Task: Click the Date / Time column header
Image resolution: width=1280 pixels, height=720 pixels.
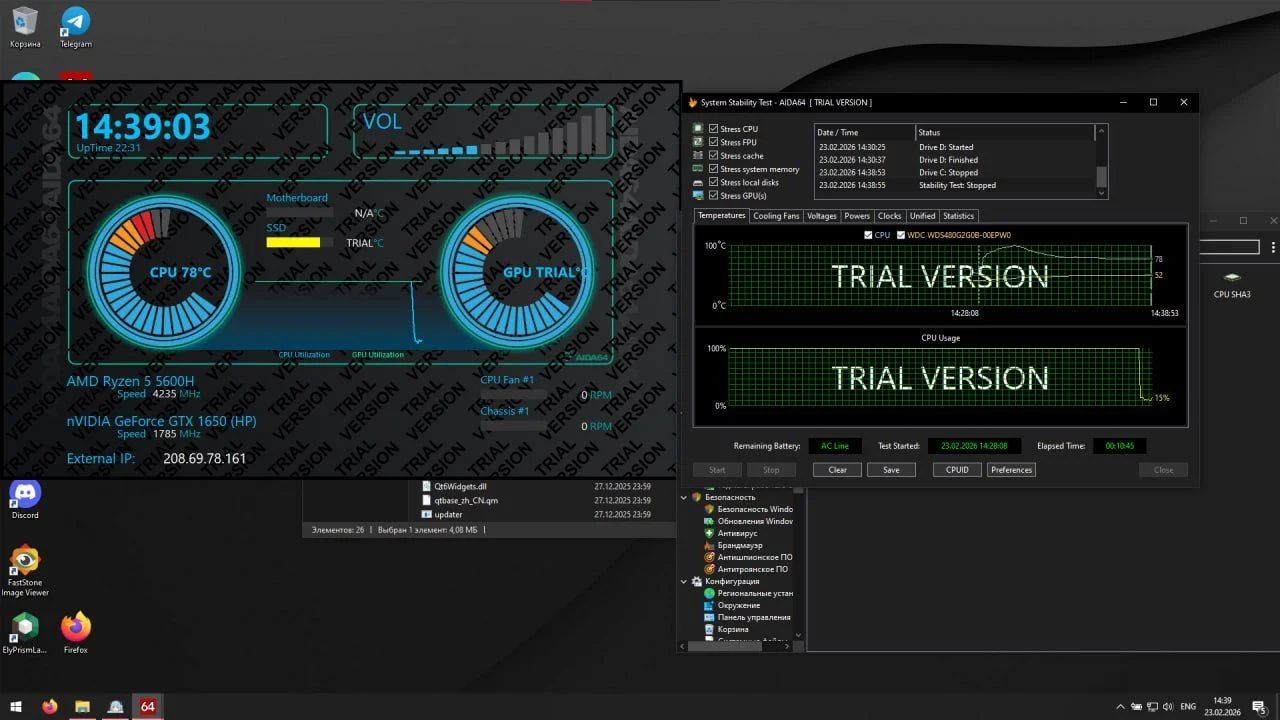Action: click(x=865, y=132)
